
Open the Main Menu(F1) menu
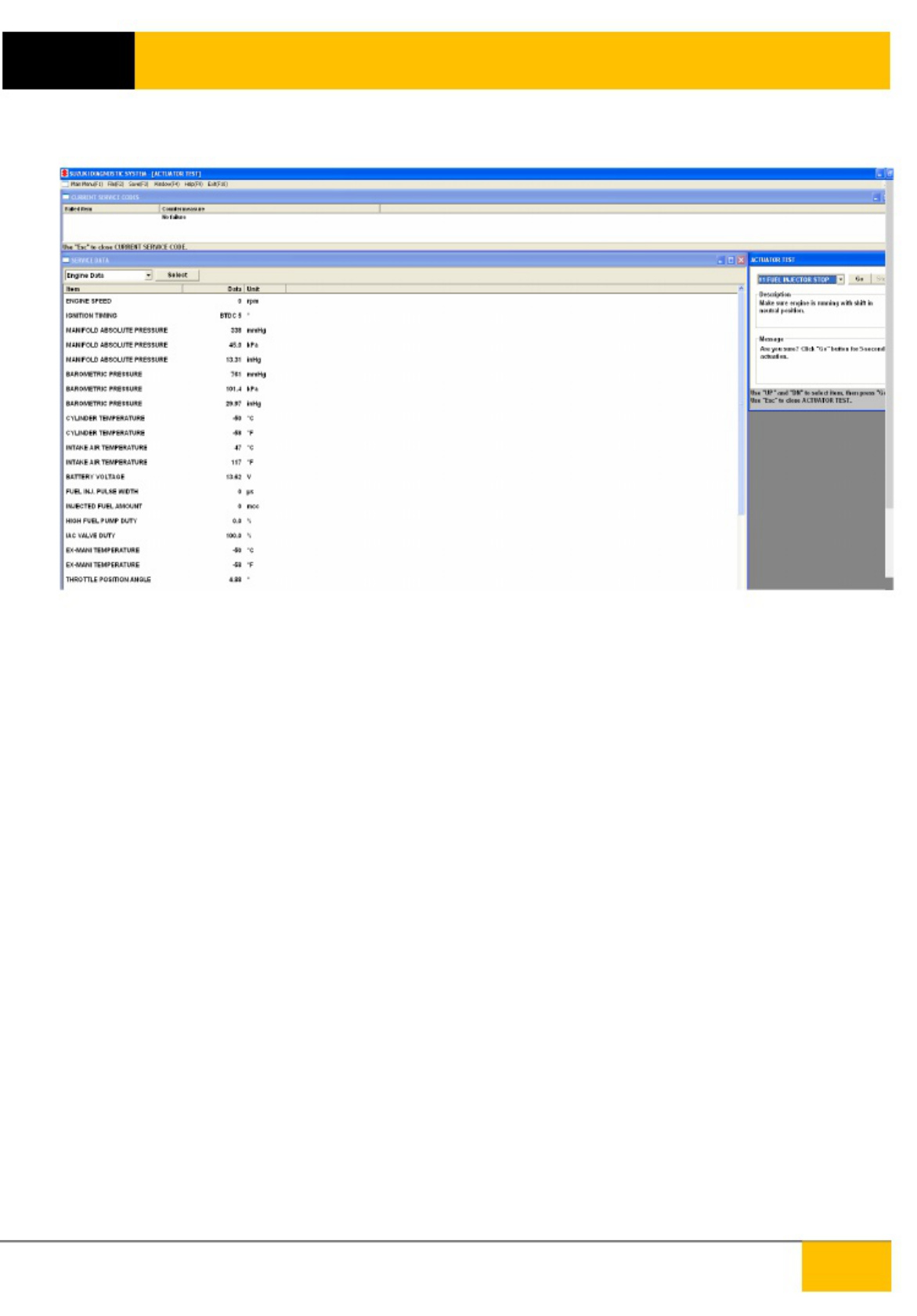click(x=86, y=184)
